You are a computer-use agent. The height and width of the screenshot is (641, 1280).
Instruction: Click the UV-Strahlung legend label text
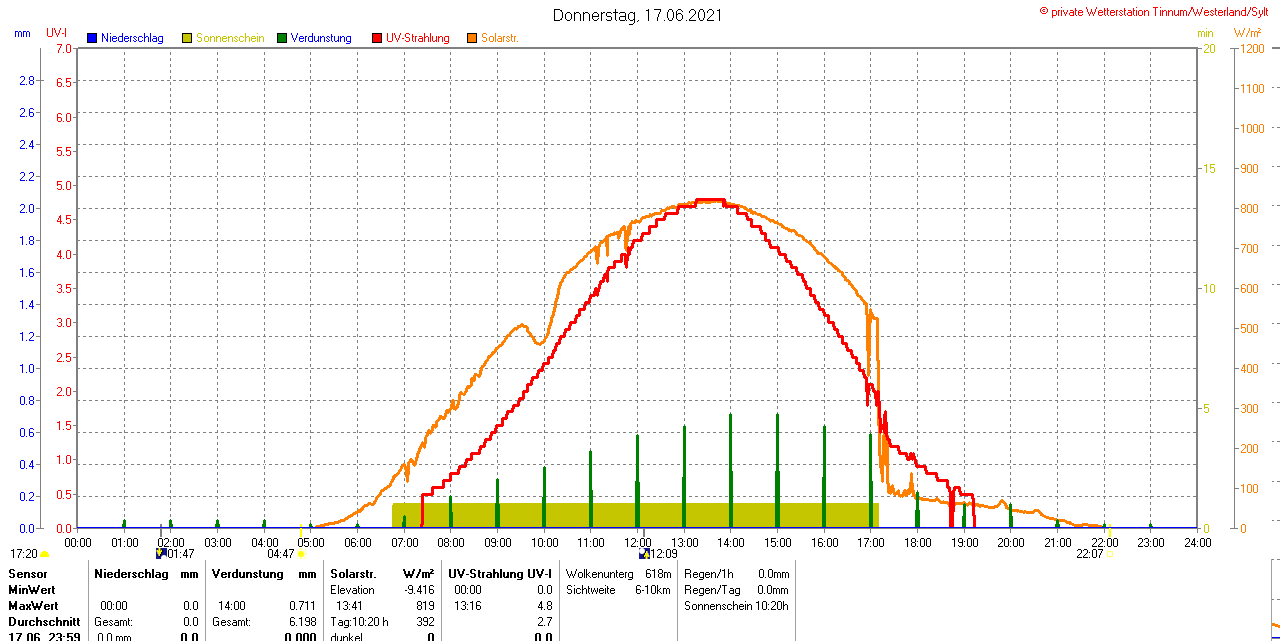tap(418, 38)
